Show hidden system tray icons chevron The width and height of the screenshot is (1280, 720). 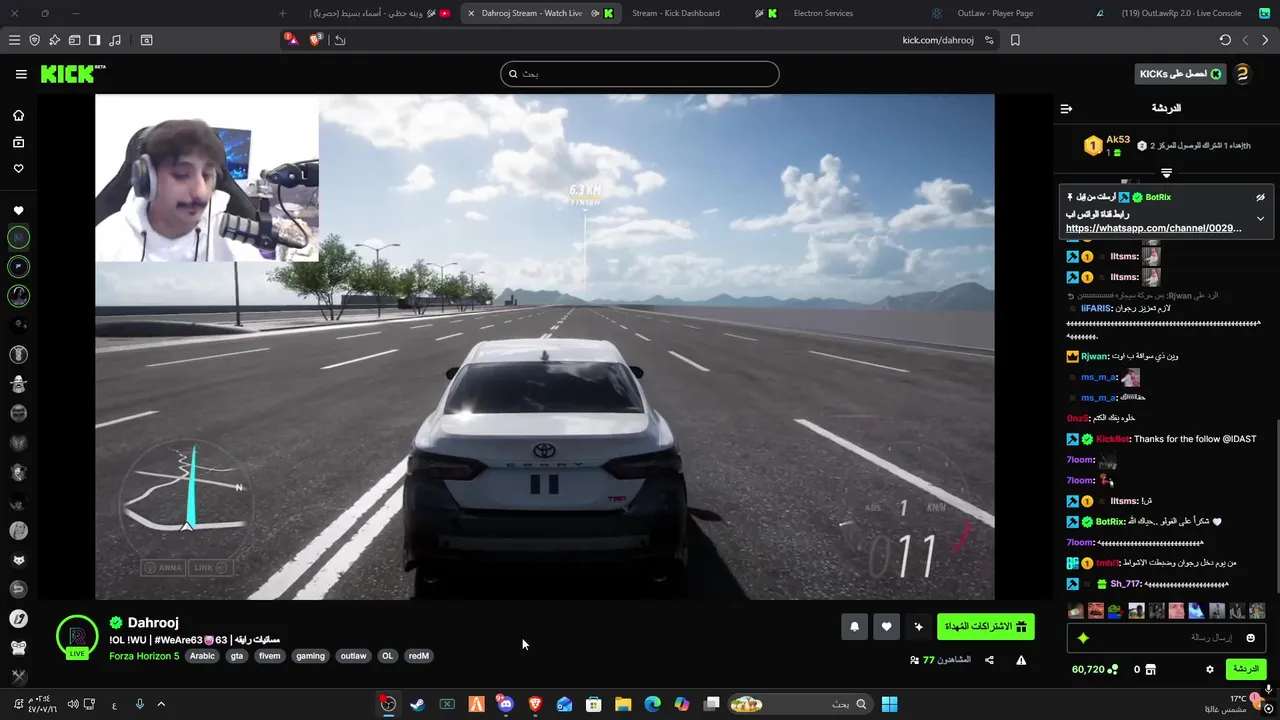click(x=161, y=704)
